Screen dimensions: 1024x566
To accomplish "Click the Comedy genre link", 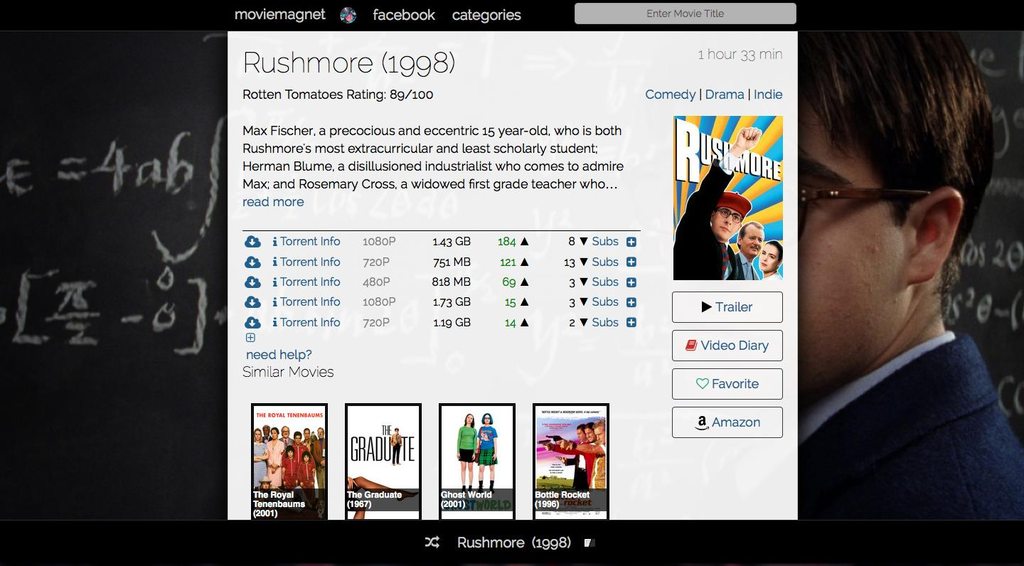I will [670, 95].
